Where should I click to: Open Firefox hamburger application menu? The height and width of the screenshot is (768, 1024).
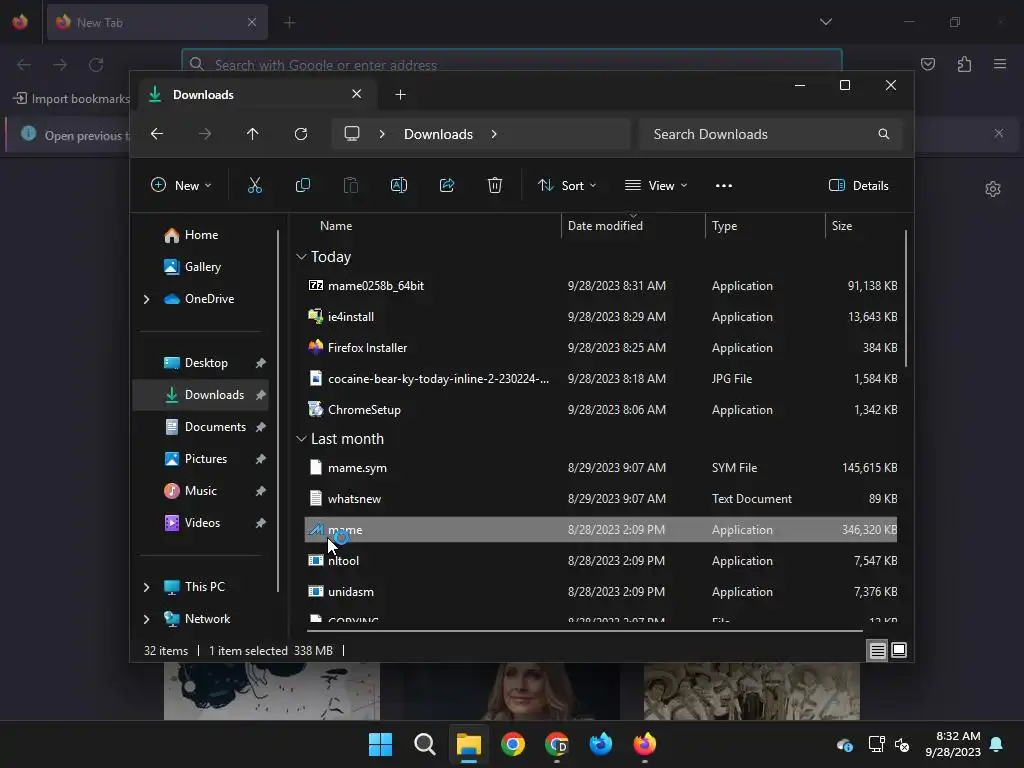point(1000,64)
